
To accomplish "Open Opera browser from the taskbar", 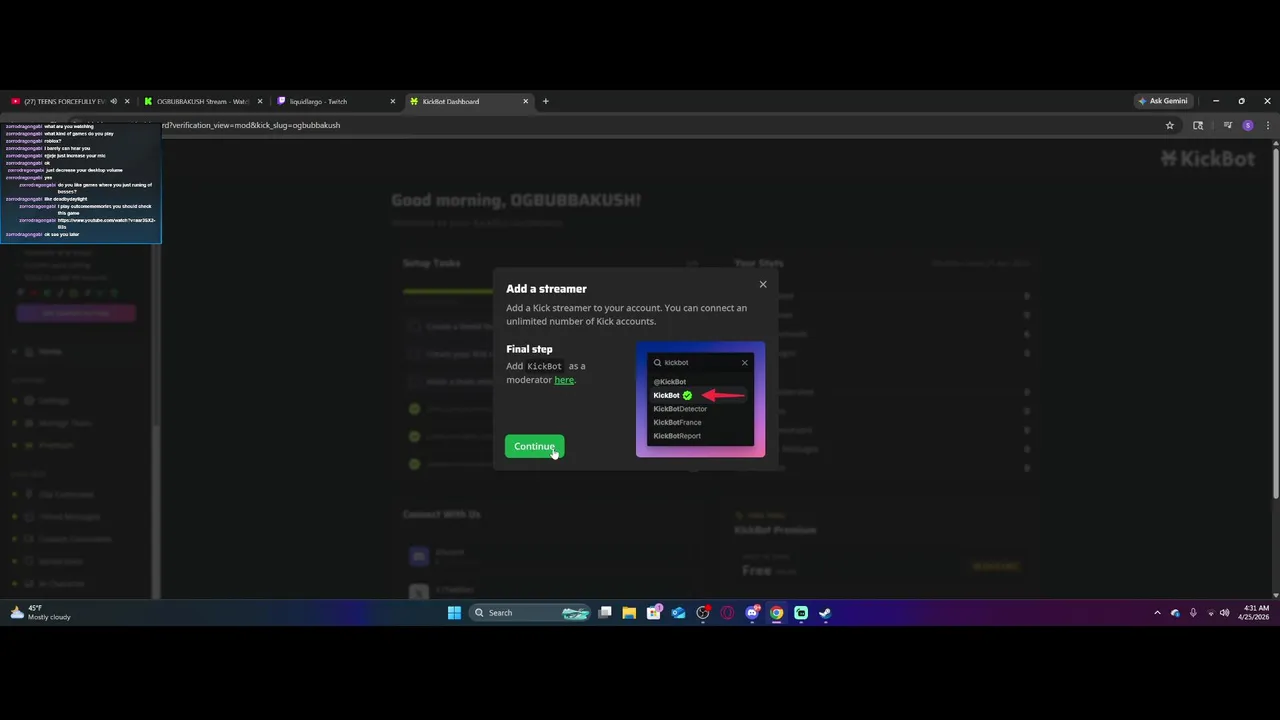I will coord(727,613).
